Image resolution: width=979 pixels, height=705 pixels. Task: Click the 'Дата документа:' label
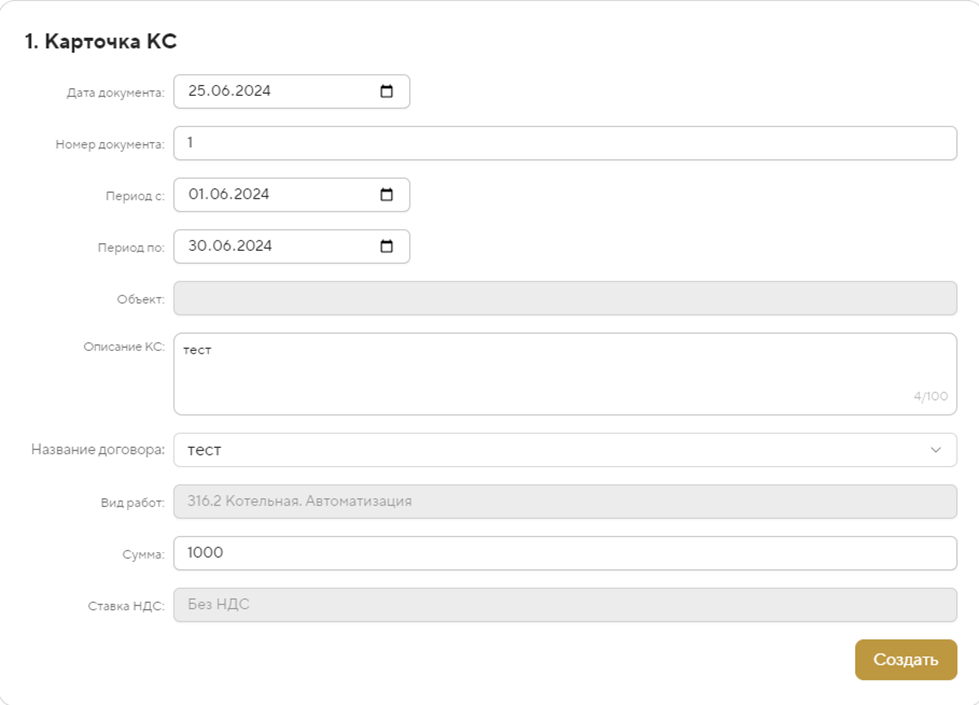coord(115,93)
